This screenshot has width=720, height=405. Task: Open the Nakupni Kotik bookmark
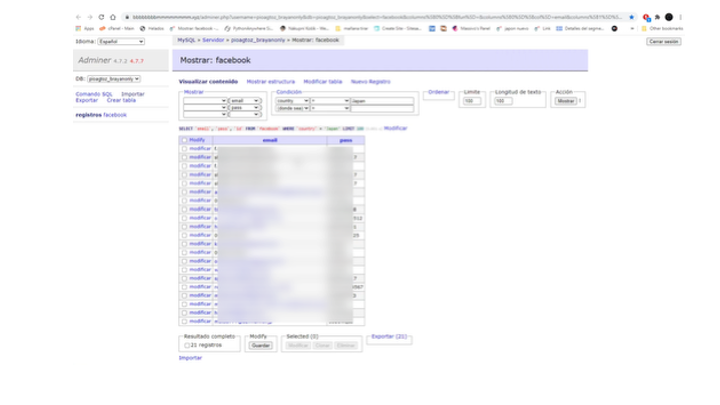click(x=304, y=28)
